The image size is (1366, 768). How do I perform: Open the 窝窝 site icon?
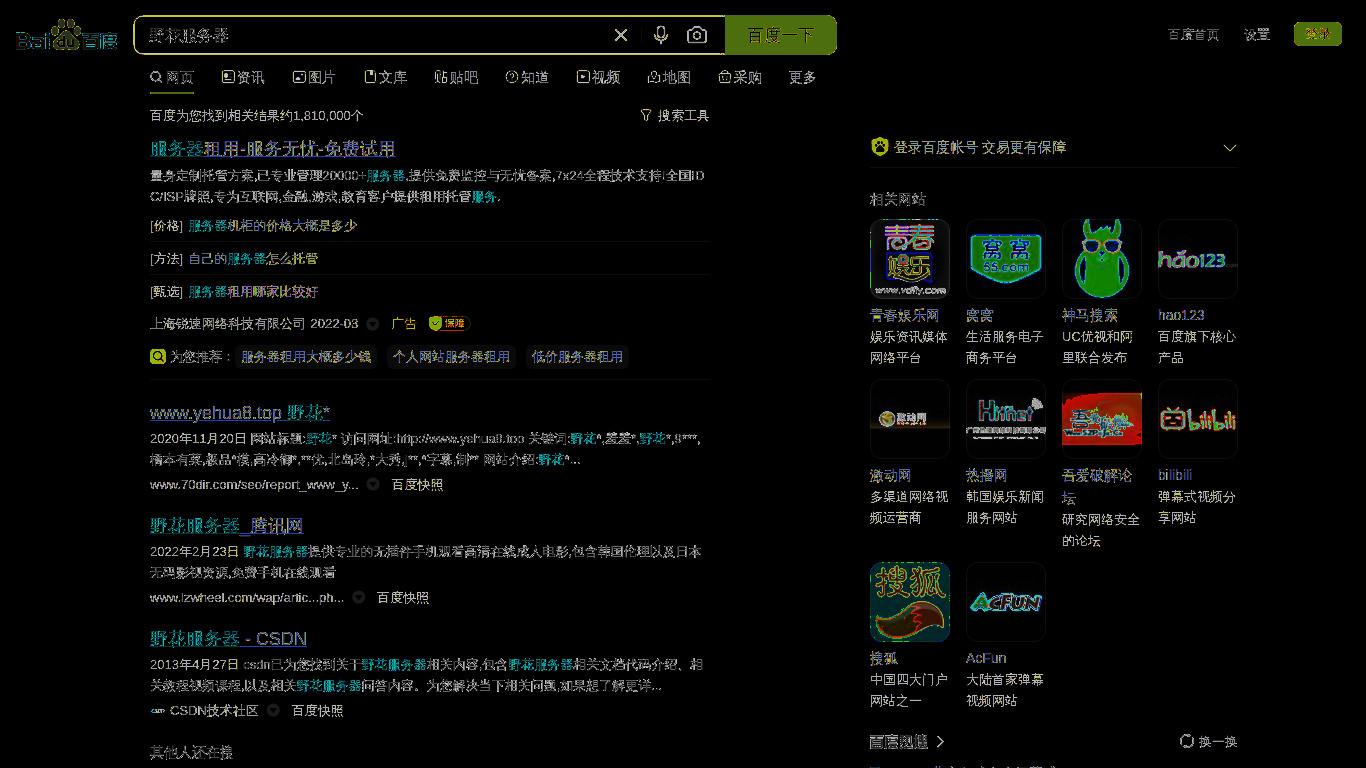point(1006,259)
